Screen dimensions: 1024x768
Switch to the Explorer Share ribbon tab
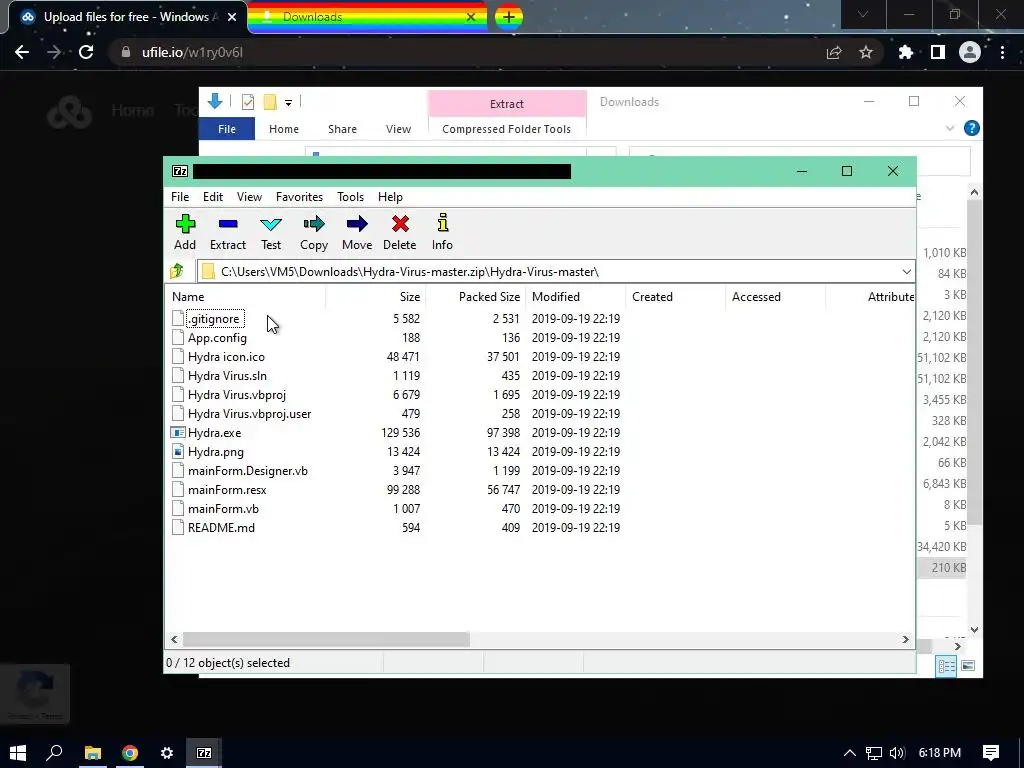342,129
